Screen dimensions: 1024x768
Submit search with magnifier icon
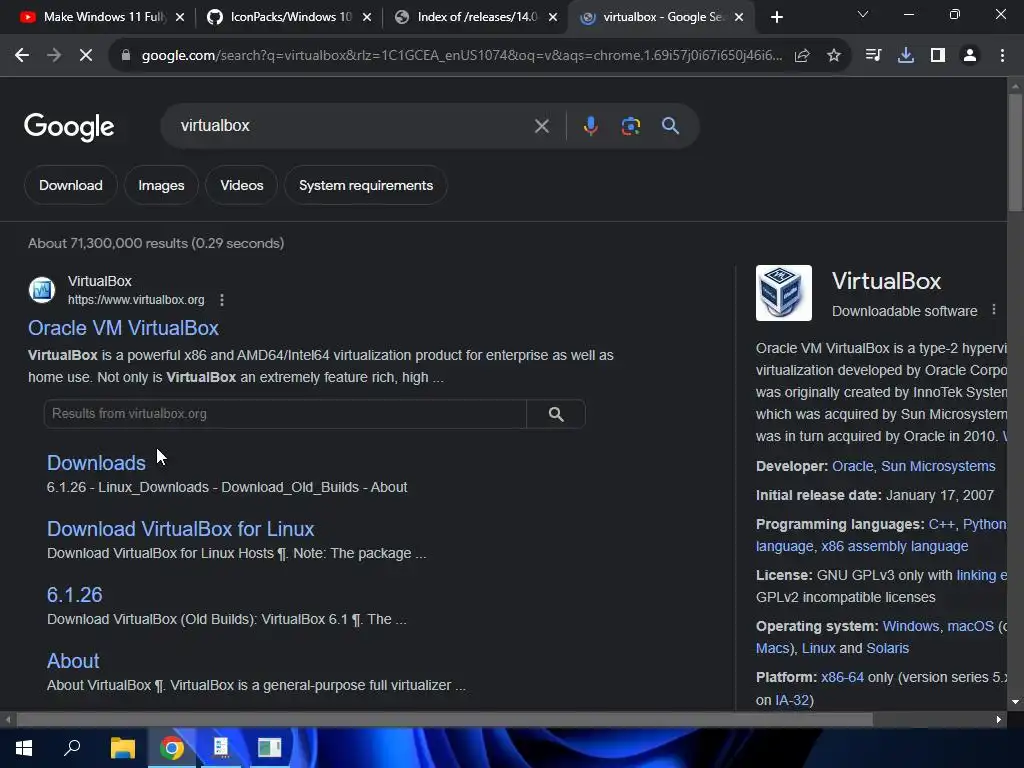pos(670,125)
